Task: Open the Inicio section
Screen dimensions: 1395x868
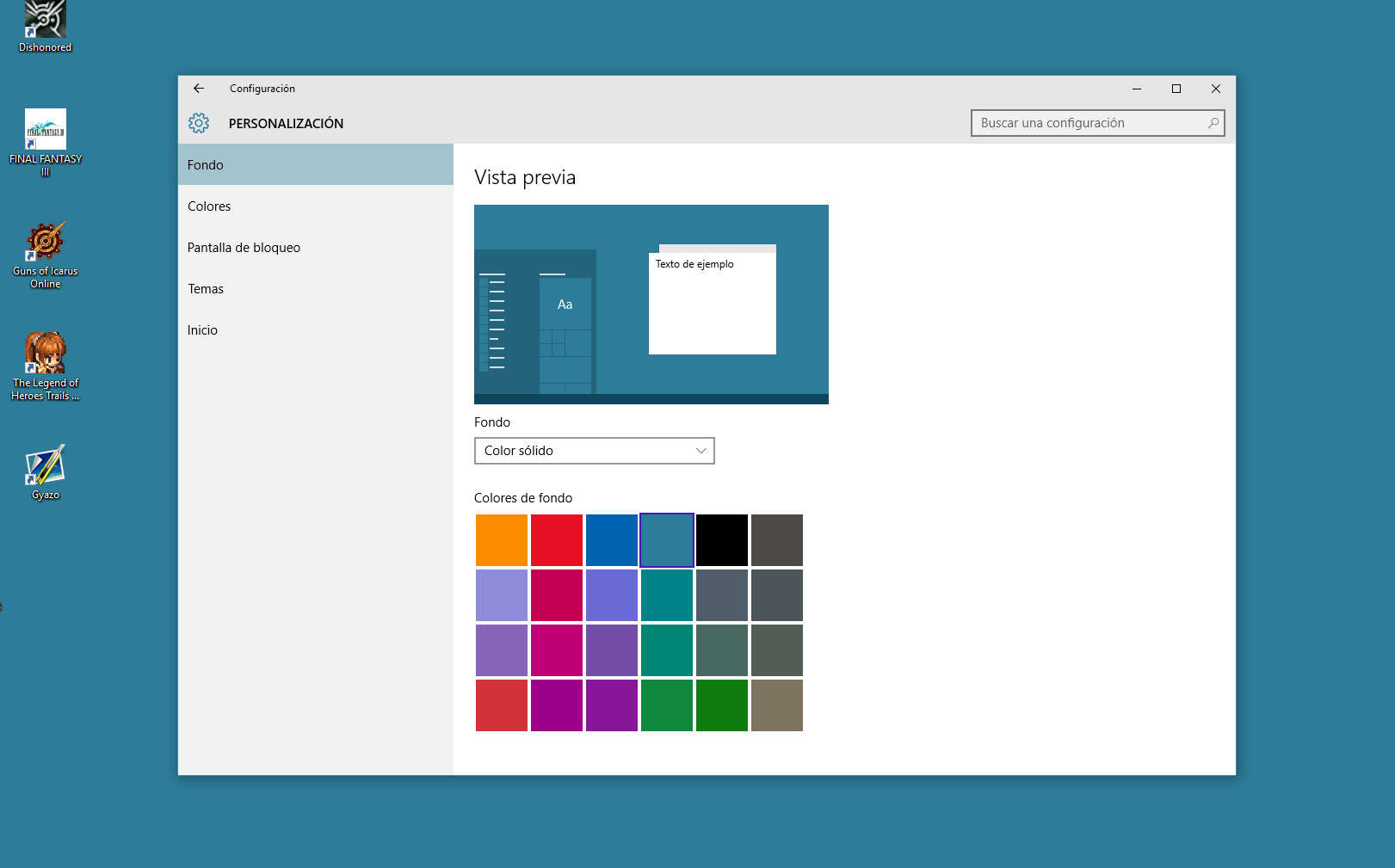Action: point(316,329)
